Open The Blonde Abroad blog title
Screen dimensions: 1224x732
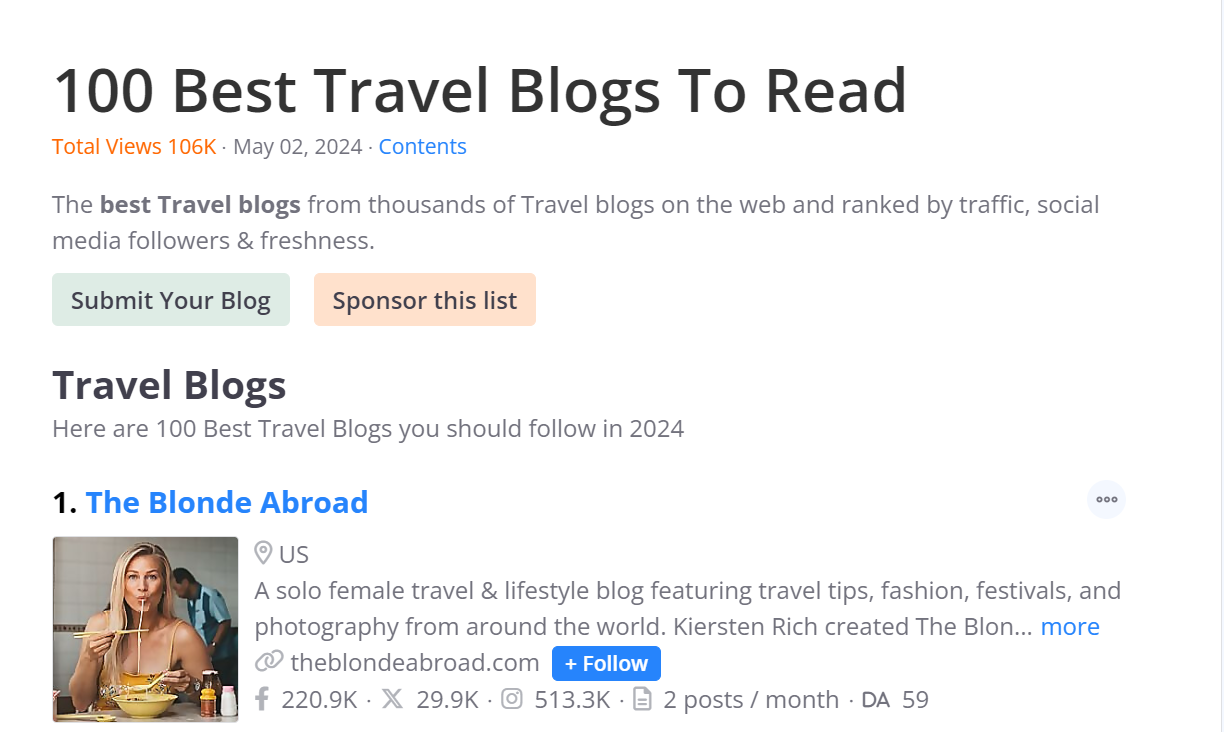tap(227, 502)
